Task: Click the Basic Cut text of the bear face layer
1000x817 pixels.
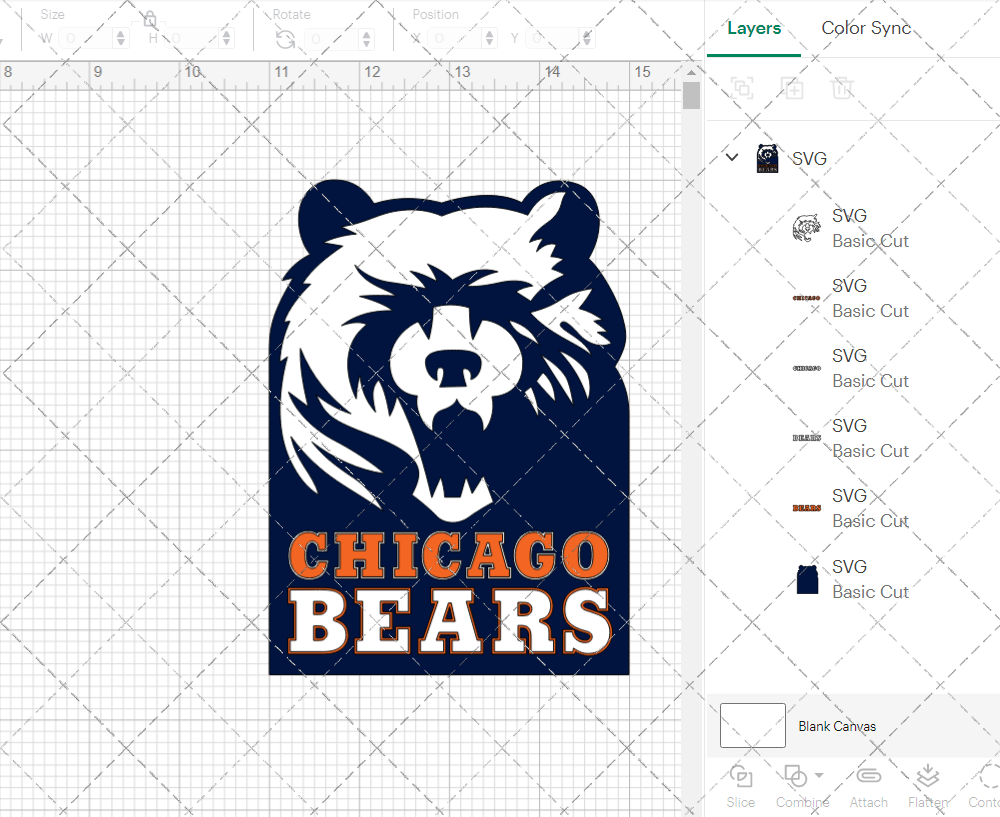Action: (x=871, y=241)
